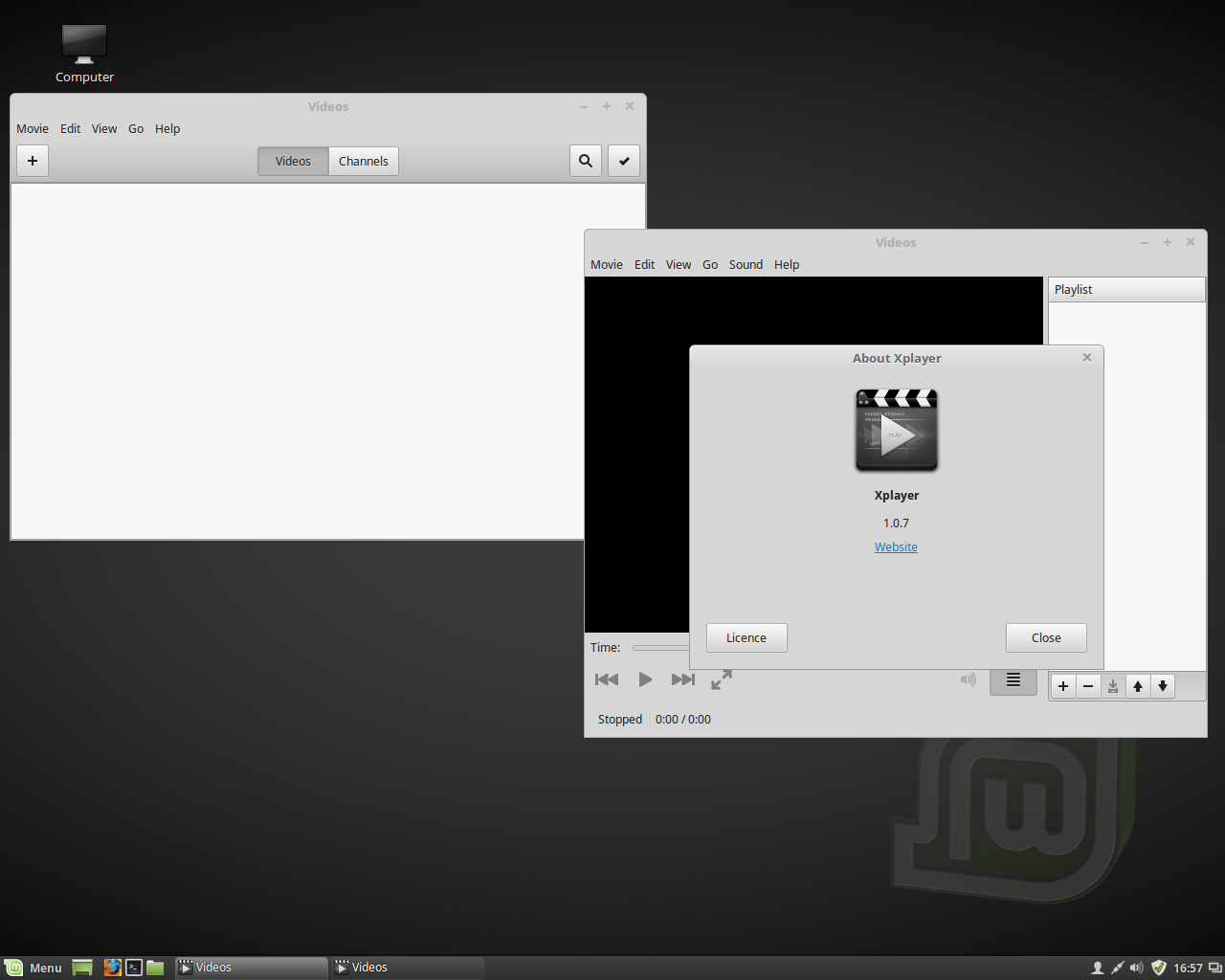Open the Sound menu in the player window
Viewport: 1225px width, 980px height.
tap(746, 265)
